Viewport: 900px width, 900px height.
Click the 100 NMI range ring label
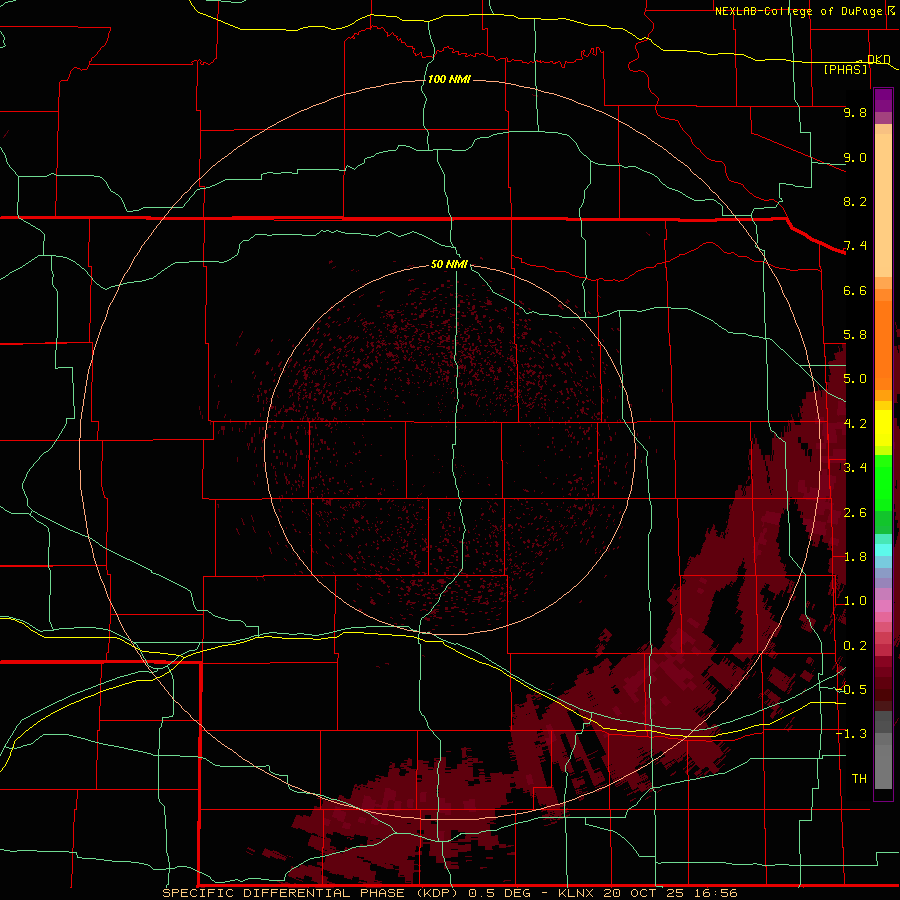(x=449, y=79)
